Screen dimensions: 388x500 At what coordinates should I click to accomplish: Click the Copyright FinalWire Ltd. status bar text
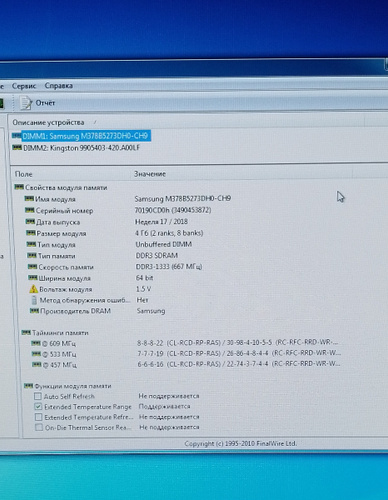tap(240, 444)
